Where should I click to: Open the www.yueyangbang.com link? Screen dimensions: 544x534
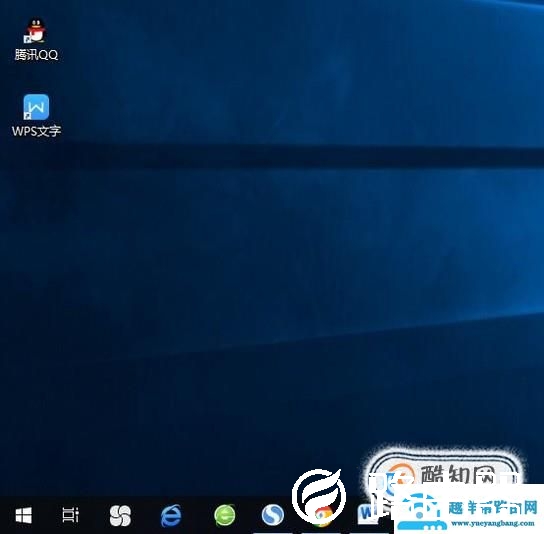493,523
